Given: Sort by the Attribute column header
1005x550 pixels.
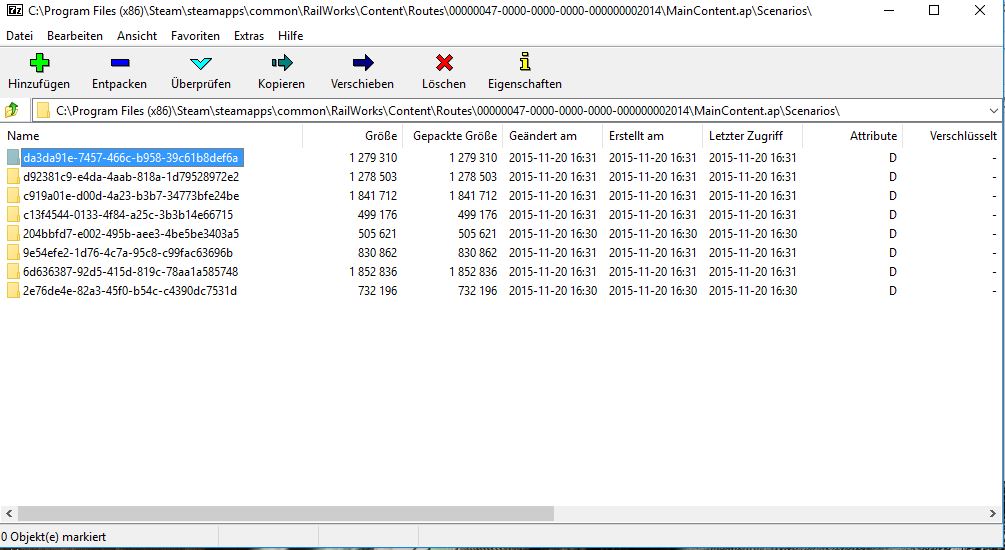Looking at the screenshot, I should click(852, 136).
